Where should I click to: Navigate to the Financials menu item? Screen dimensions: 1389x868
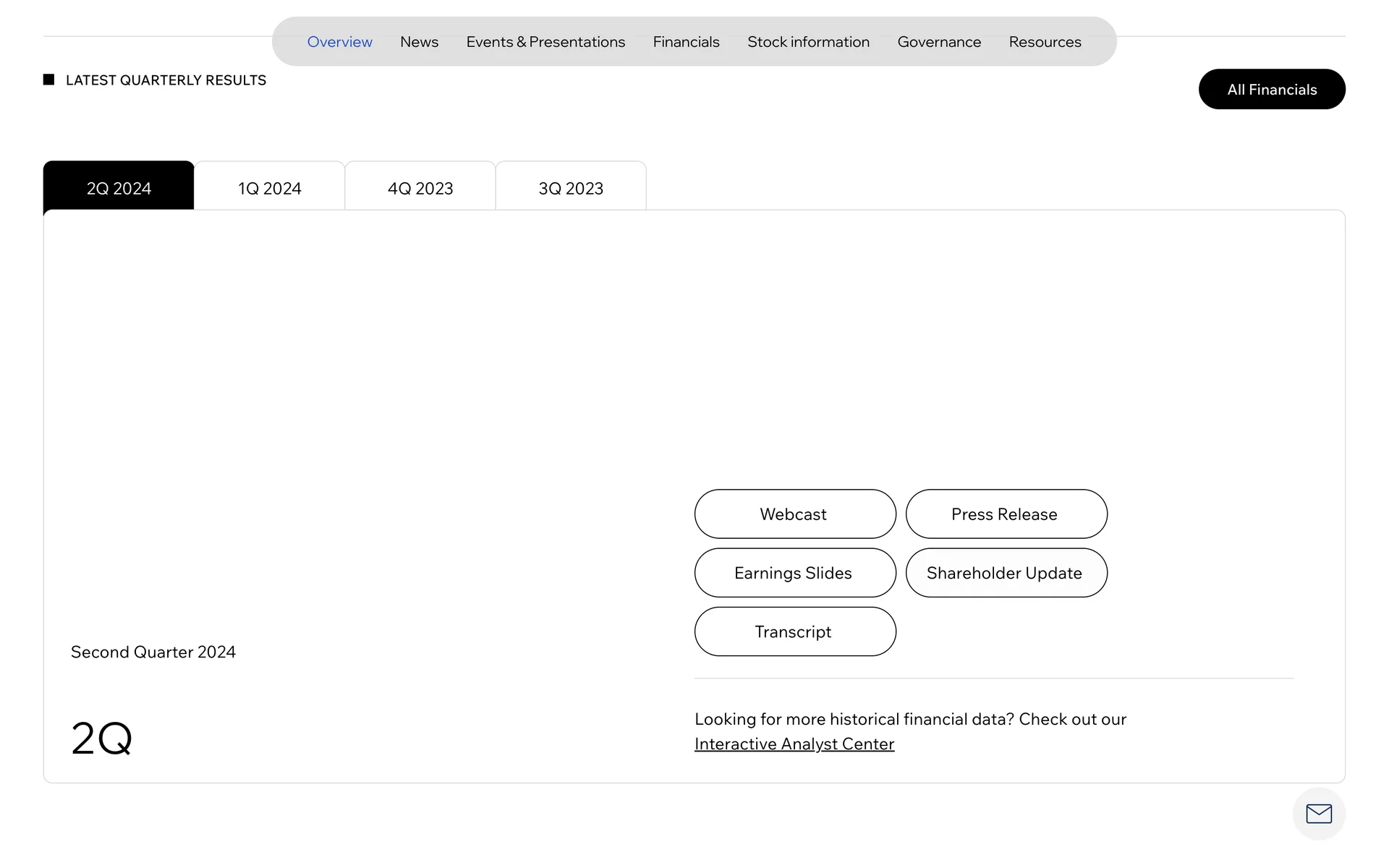(686, 42)
